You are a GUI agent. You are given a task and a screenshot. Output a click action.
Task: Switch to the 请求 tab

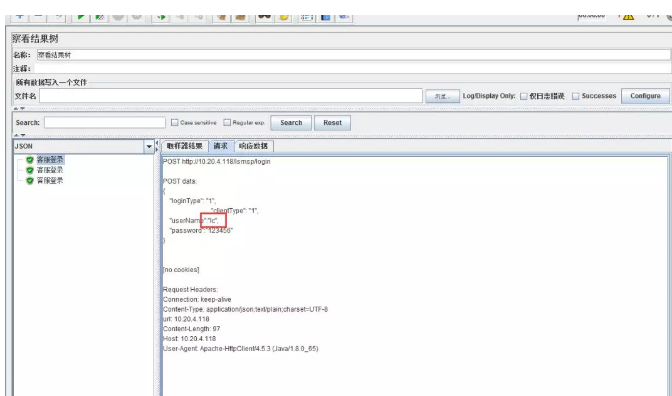[x=221, y=146]
